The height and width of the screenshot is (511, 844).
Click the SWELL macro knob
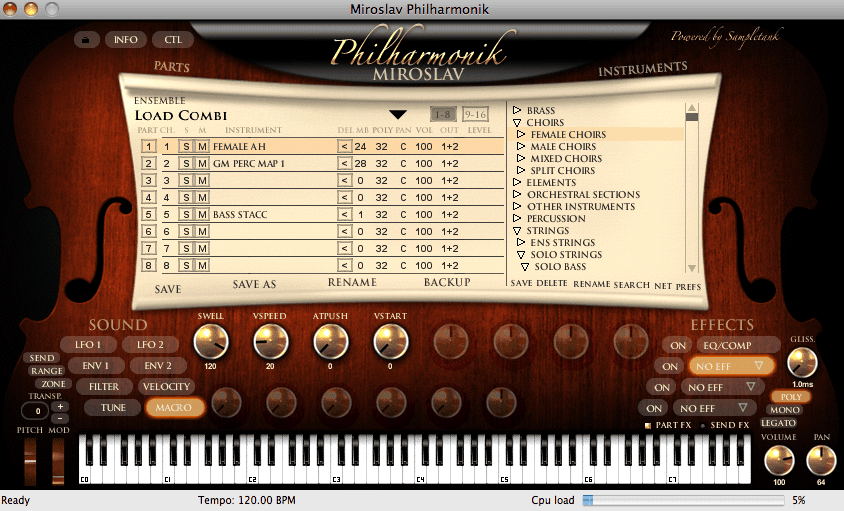[211, 343]
